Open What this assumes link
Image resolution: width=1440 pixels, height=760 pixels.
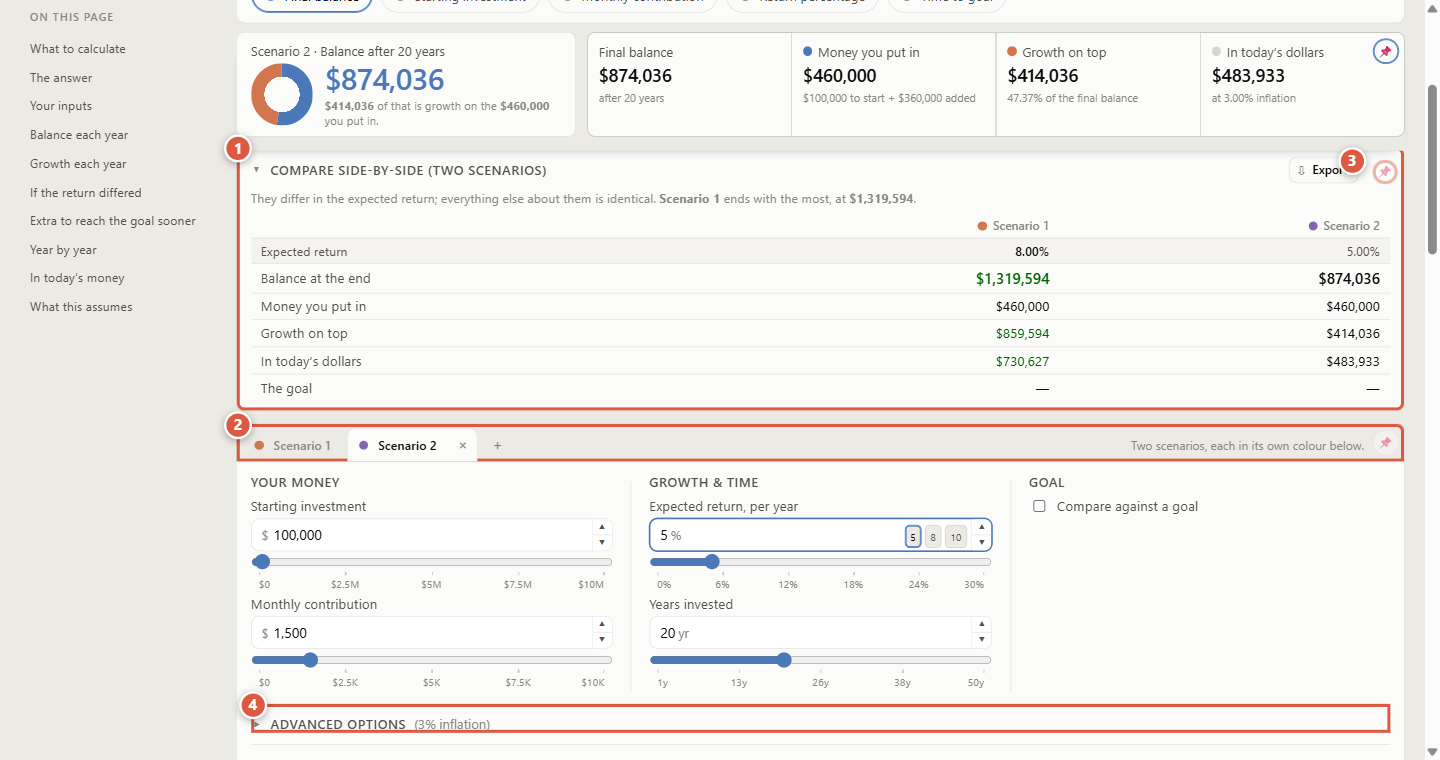coord(81,307)
